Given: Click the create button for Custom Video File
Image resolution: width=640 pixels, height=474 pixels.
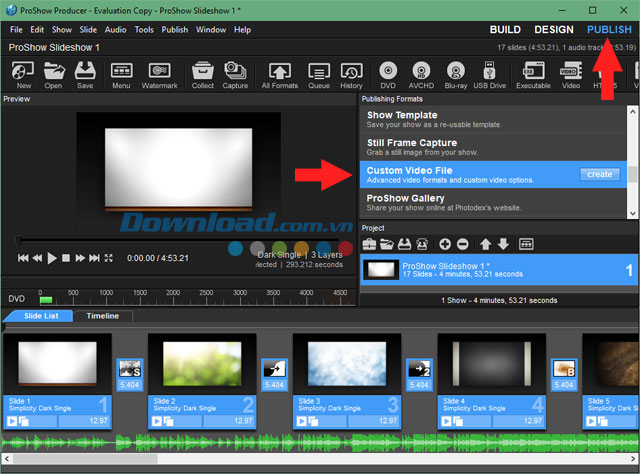Looking at the screenshot, I should click(x=600, y=174).
